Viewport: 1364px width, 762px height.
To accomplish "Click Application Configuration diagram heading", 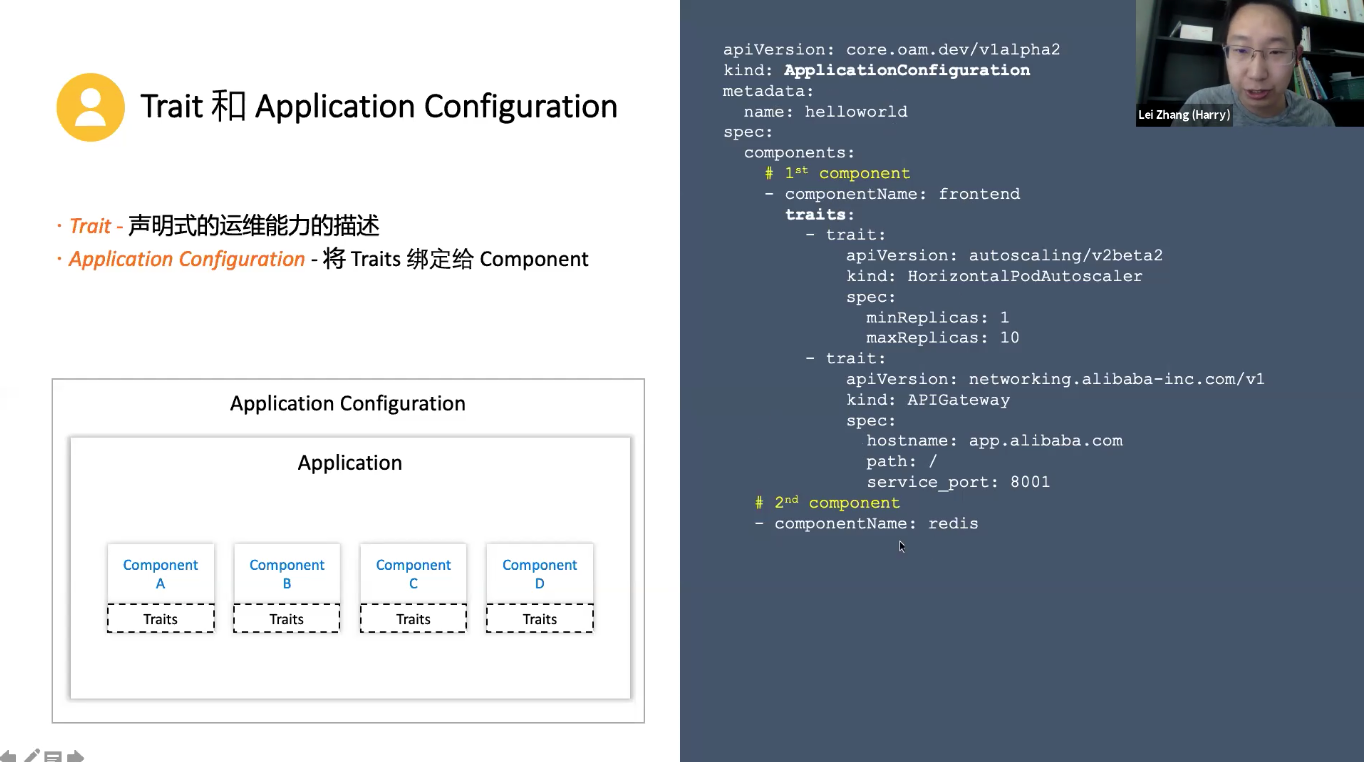I will tap(348, 403).
